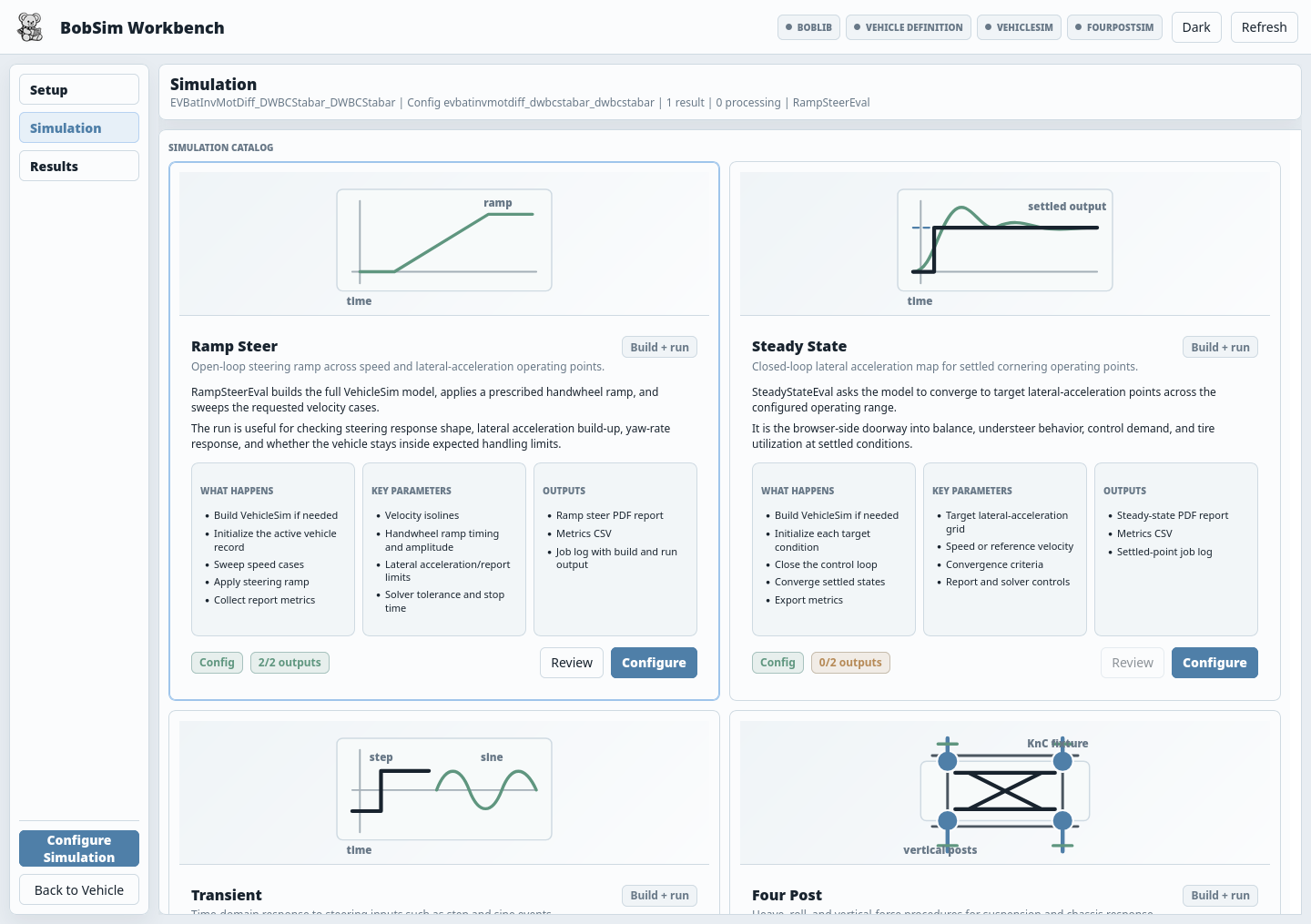
Task: Click the BobSim teddy bear logo
Action: (31, 27)
